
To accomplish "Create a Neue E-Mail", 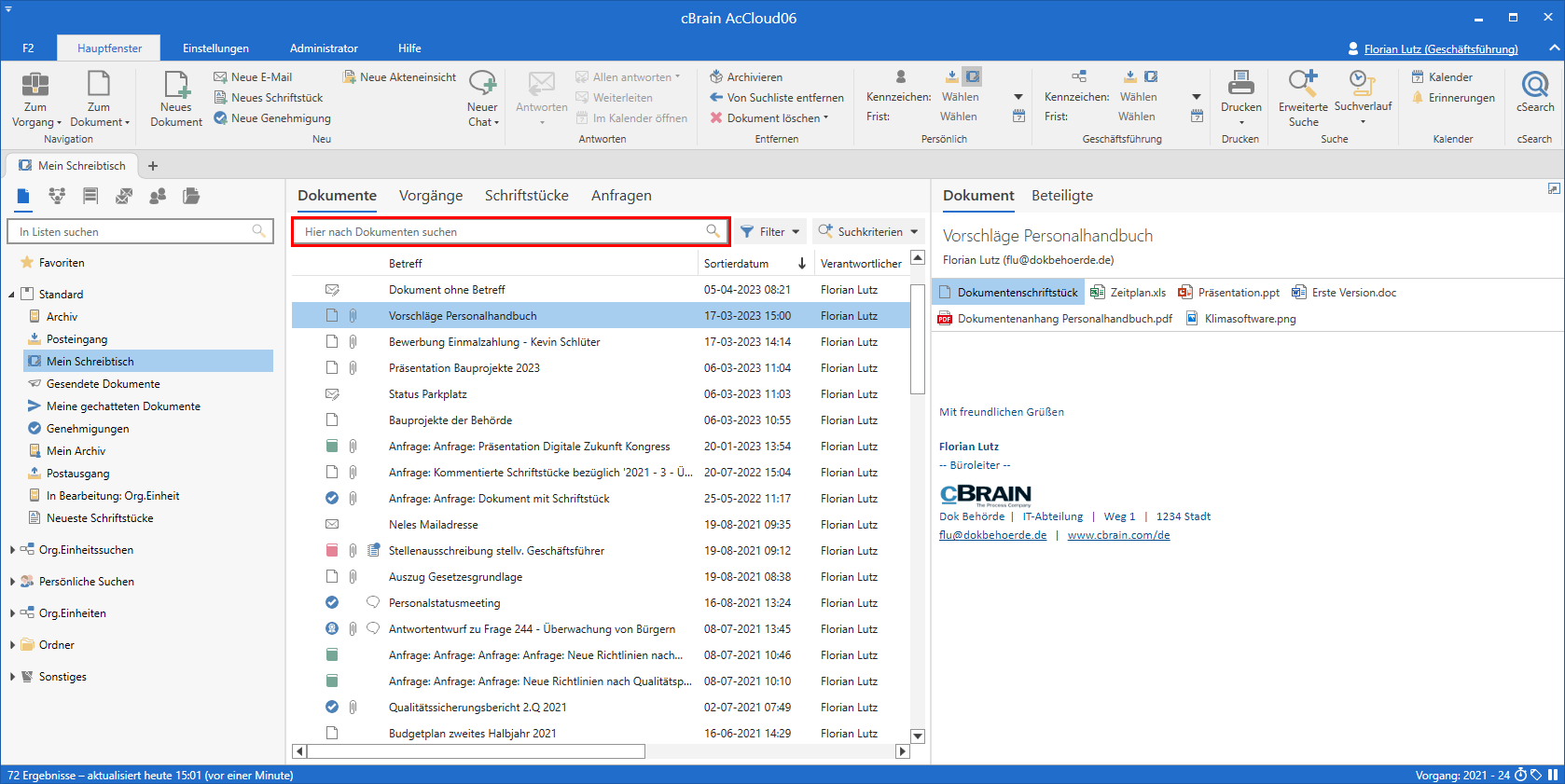I will pos(253,77).
